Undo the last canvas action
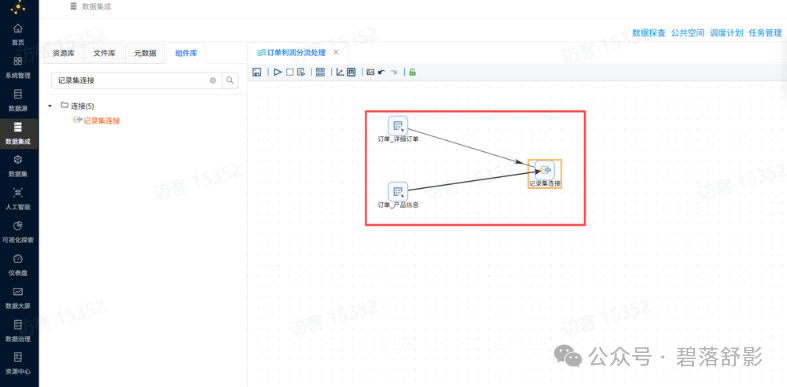 (x=381, y=72)
